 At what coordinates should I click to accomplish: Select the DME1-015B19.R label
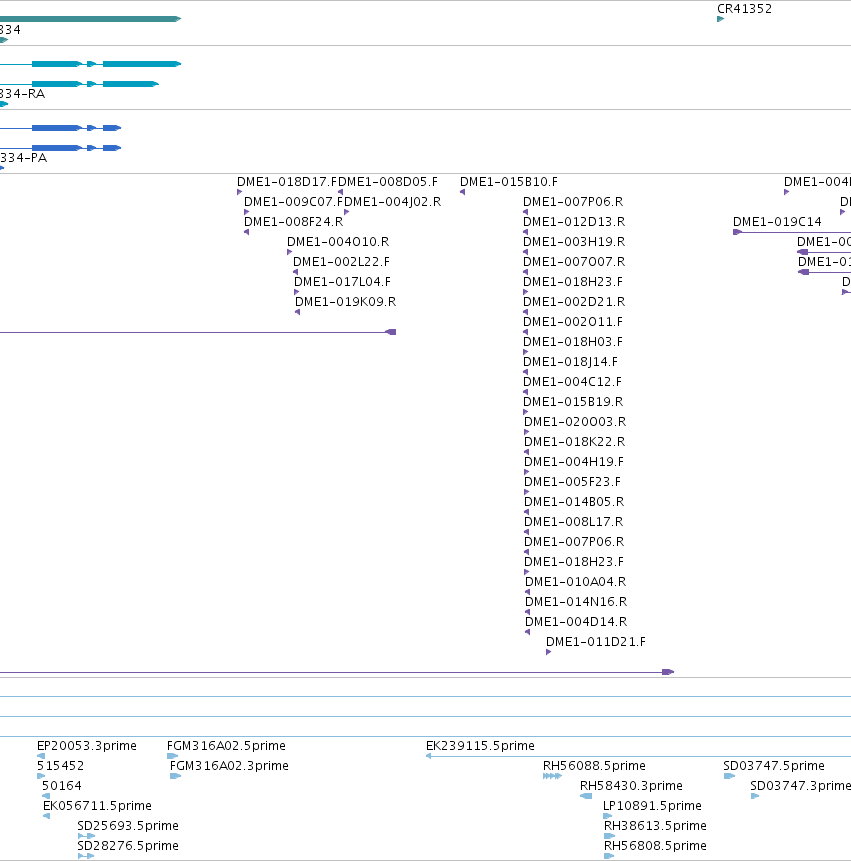click(x=573, y=402)
